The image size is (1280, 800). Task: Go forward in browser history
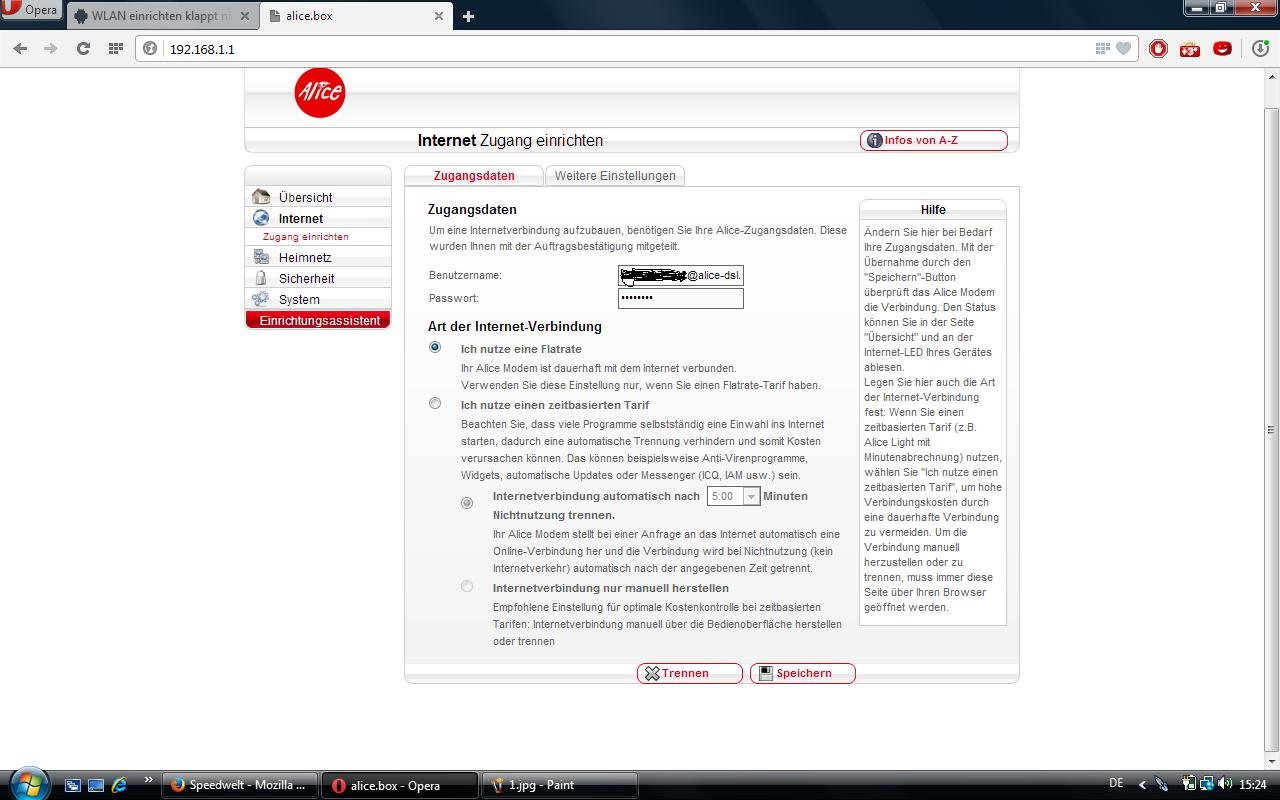click(51, 48)
